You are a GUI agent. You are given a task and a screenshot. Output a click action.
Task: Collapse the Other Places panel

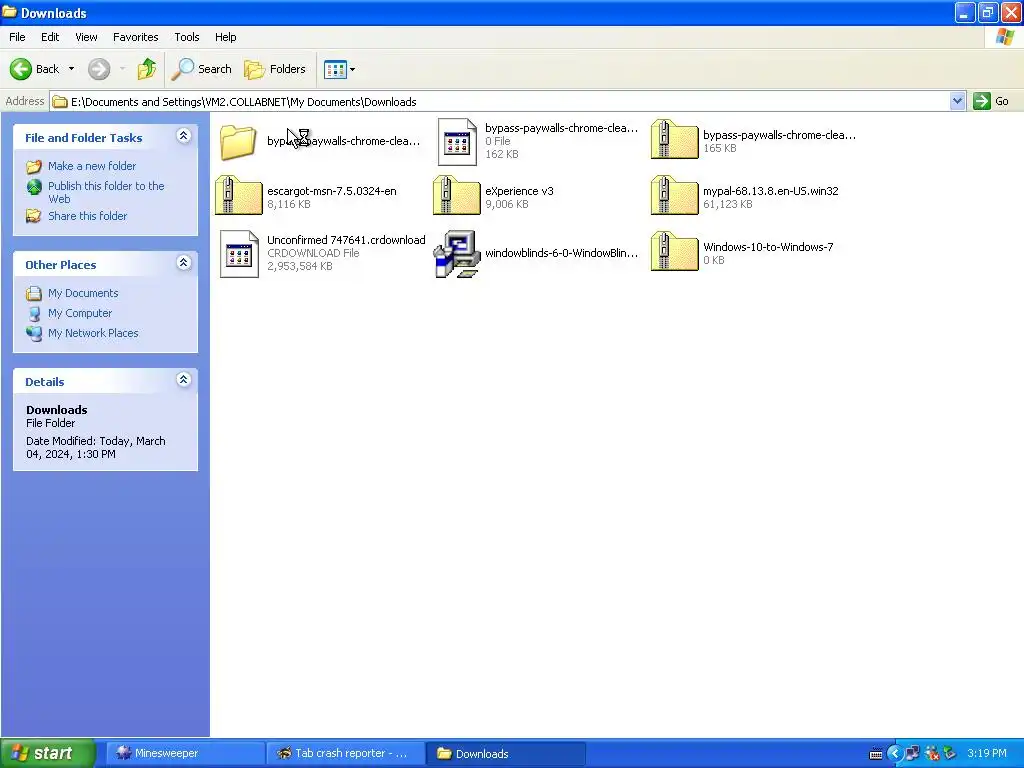point(184,263)
